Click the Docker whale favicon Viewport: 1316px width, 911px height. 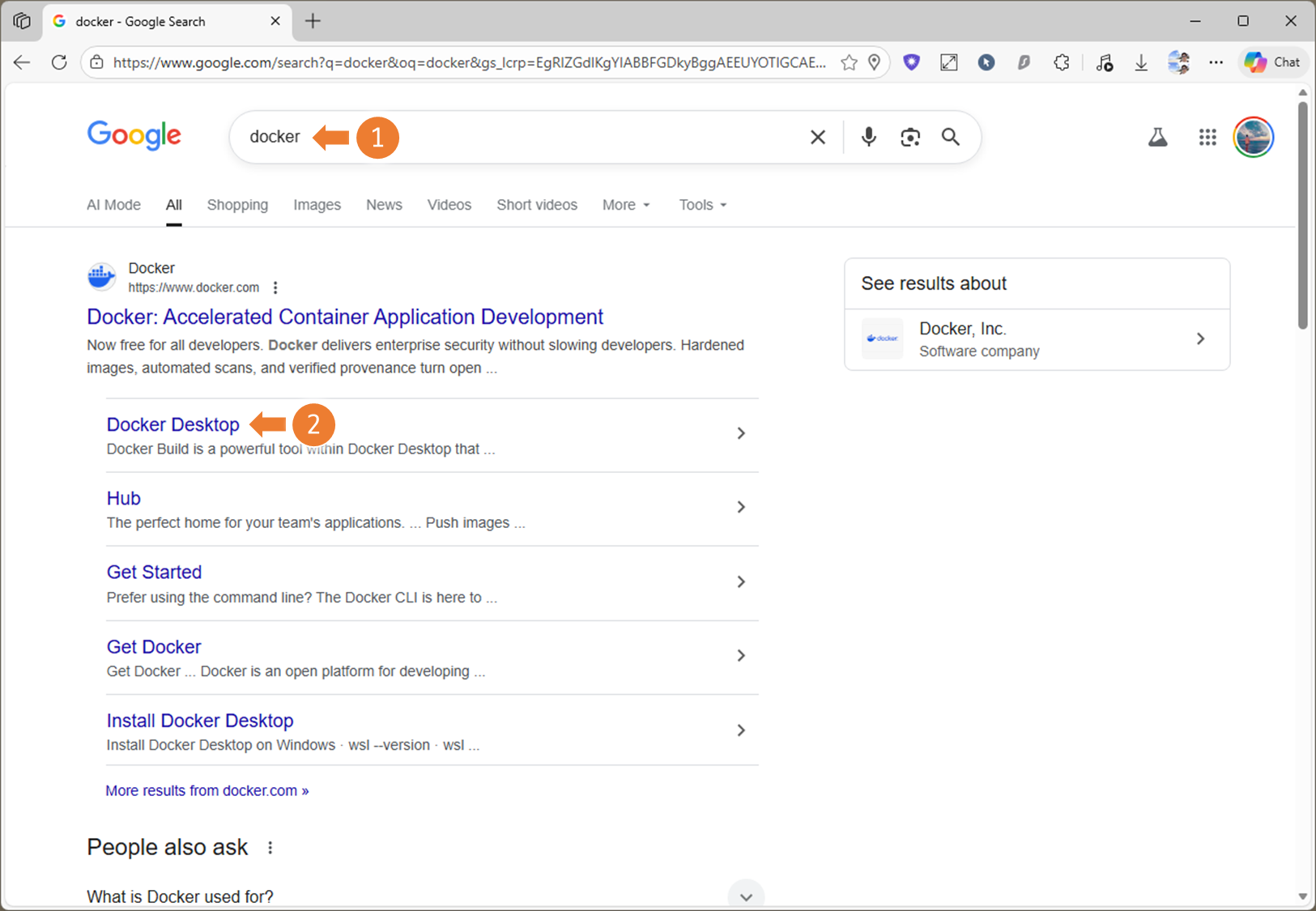coord(101,277)
